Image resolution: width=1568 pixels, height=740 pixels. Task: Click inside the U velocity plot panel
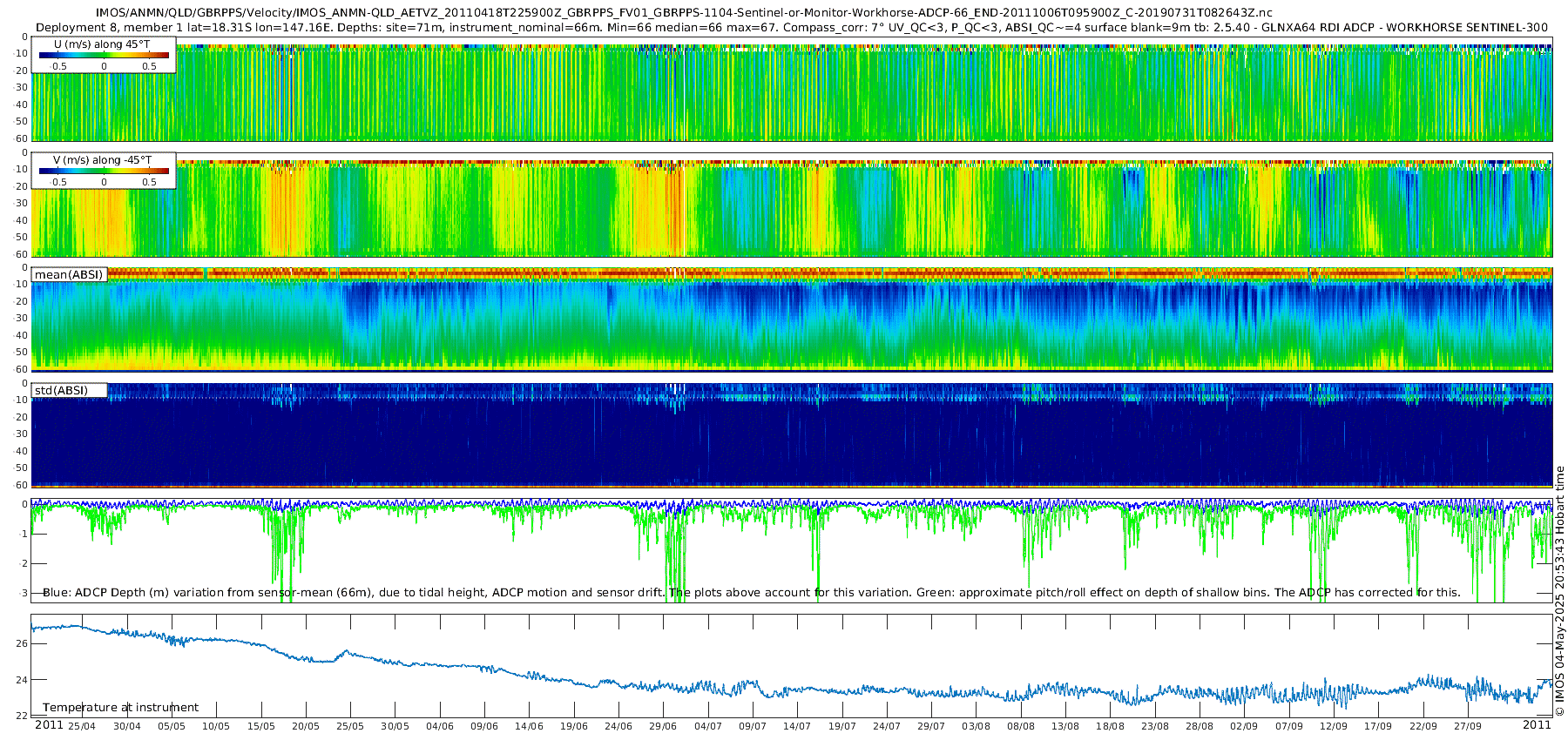(784, 96)
